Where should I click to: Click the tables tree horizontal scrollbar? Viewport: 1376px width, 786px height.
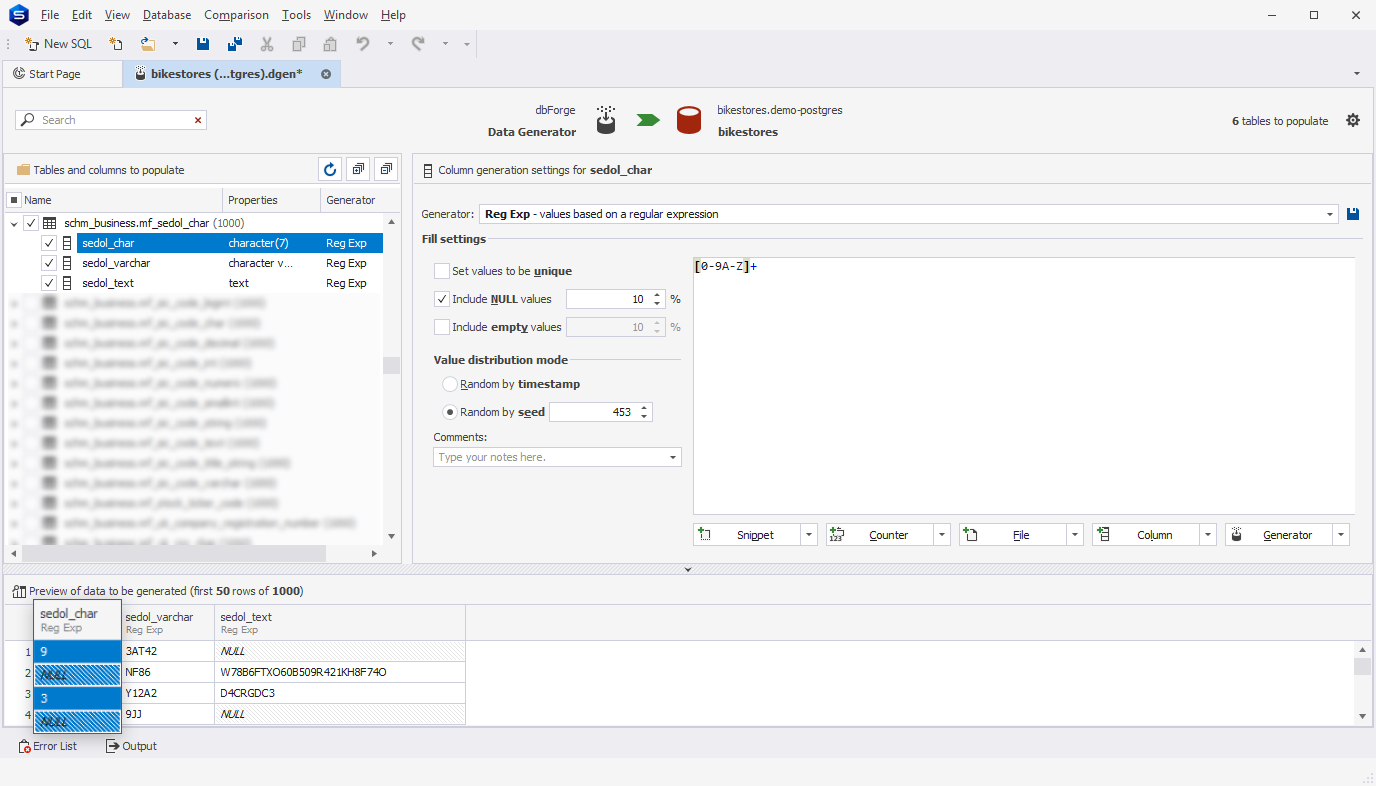click(174, 553)
